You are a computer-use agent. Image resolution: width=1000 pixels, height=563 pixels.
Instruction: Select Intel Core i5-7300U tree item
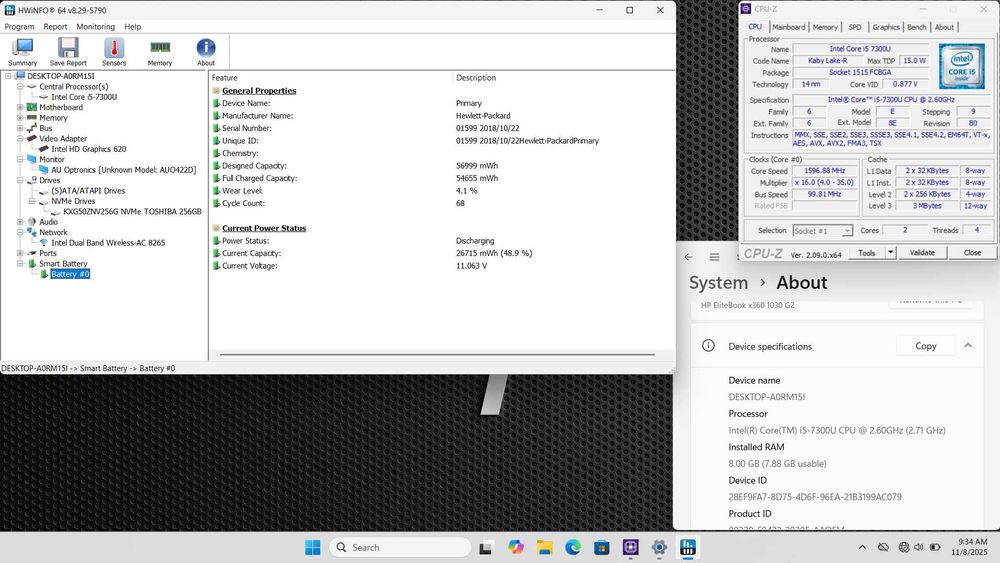(x=84, y=97)
